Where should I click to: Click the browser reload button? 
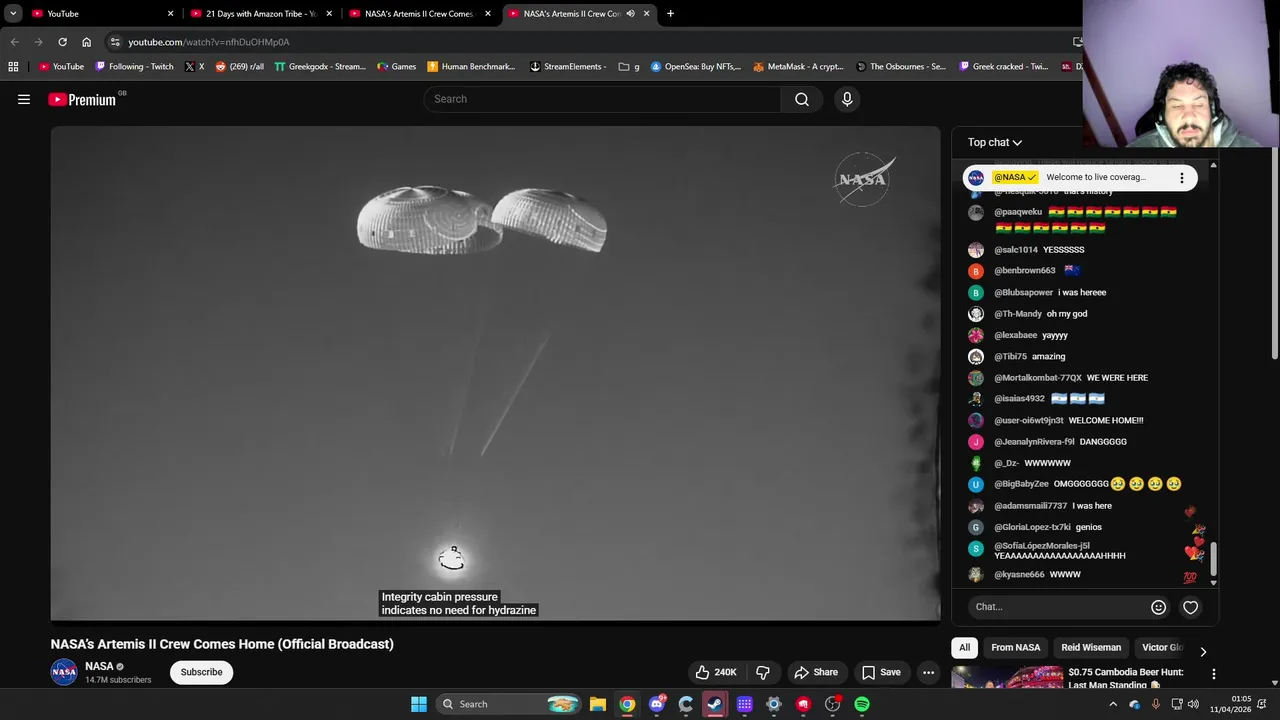click(x=62, y=42)
